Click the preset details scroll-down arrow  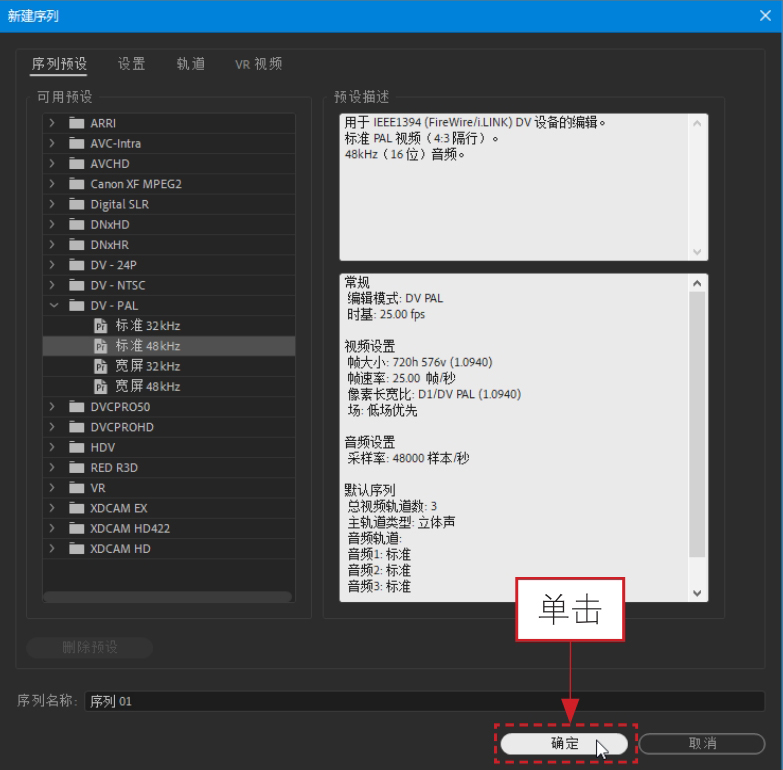point(697,593)
